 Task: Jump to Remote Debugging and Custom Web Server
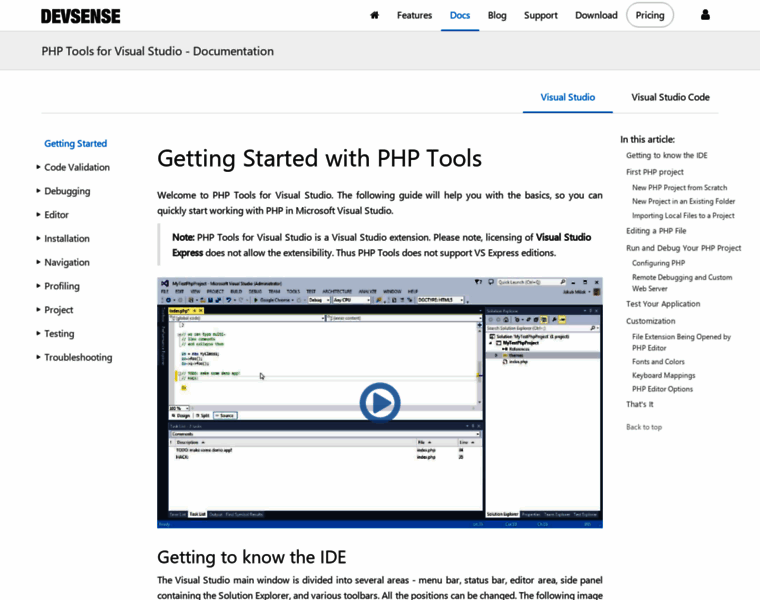click(682, 283)
